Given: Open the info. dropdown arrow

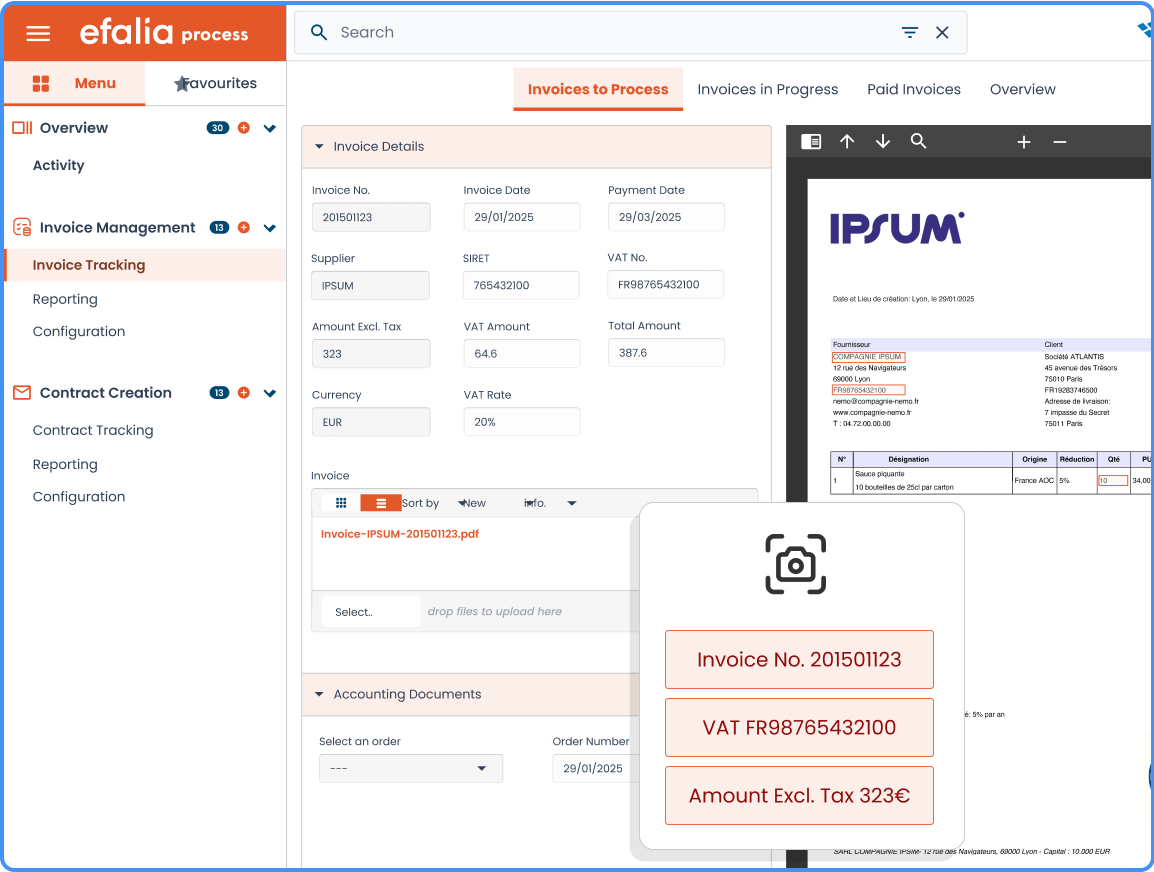Looking at the screenshot, I should [572, 503].
